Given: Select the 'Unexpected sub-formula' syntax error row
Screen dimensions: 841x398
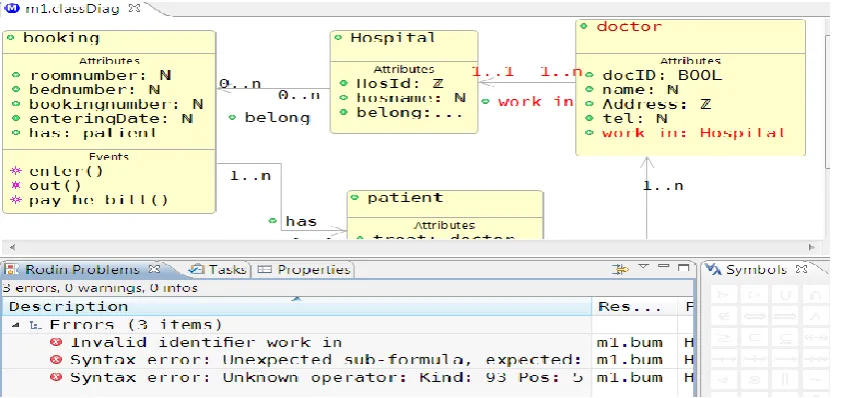Looking at the screenshot, I should 326,359.
